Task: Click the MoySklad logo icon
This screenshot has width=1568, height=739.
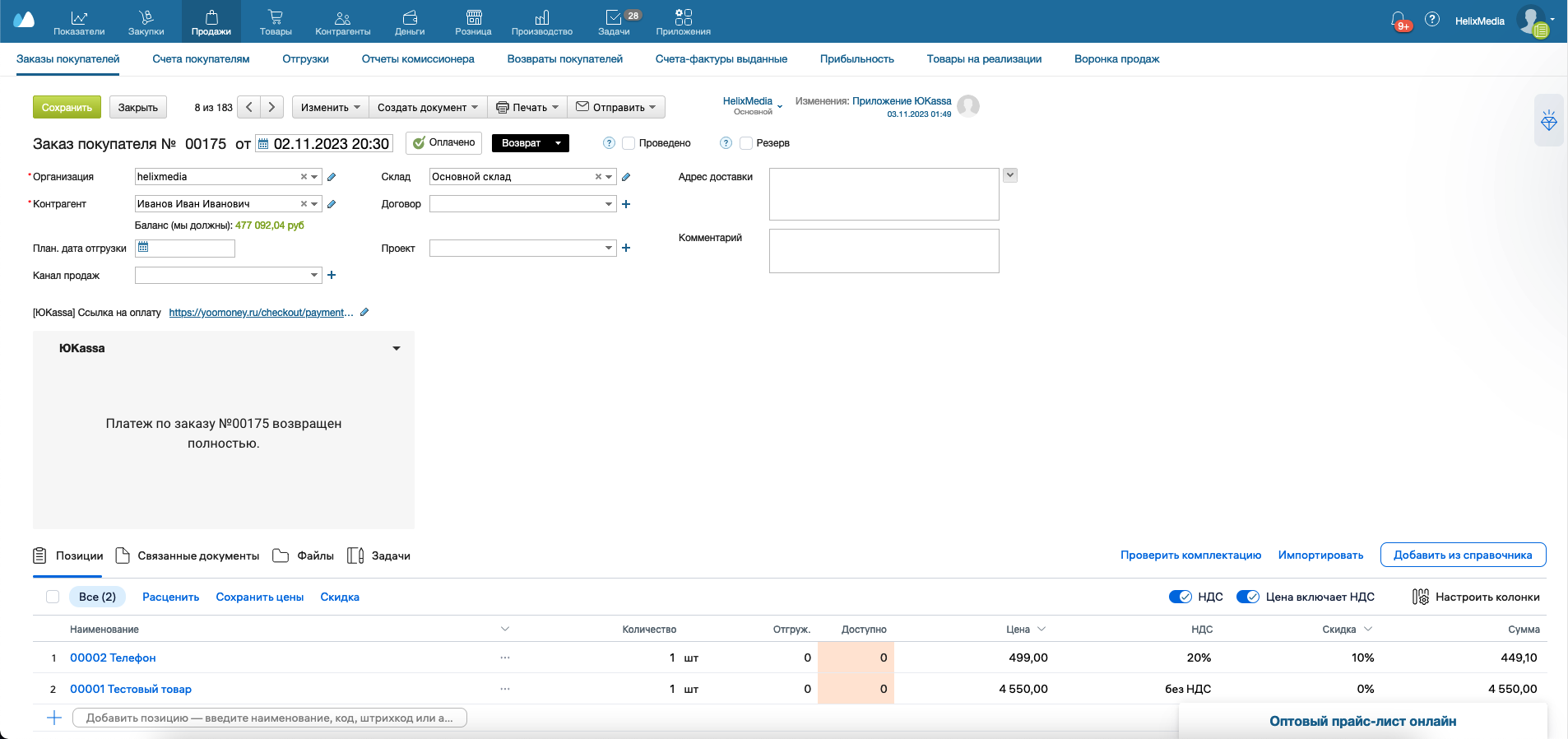Action: 24,20
